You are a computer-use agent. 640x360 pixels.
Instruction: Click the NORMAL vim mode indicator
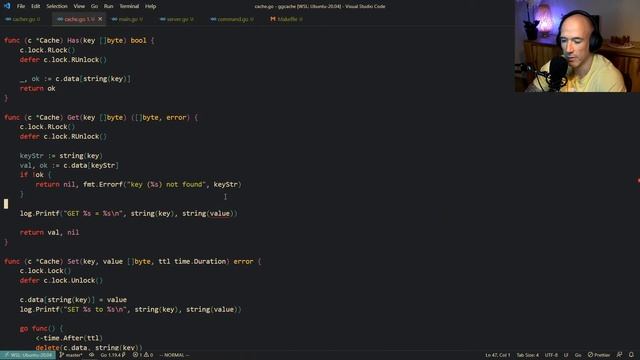(x=174, y=355)
